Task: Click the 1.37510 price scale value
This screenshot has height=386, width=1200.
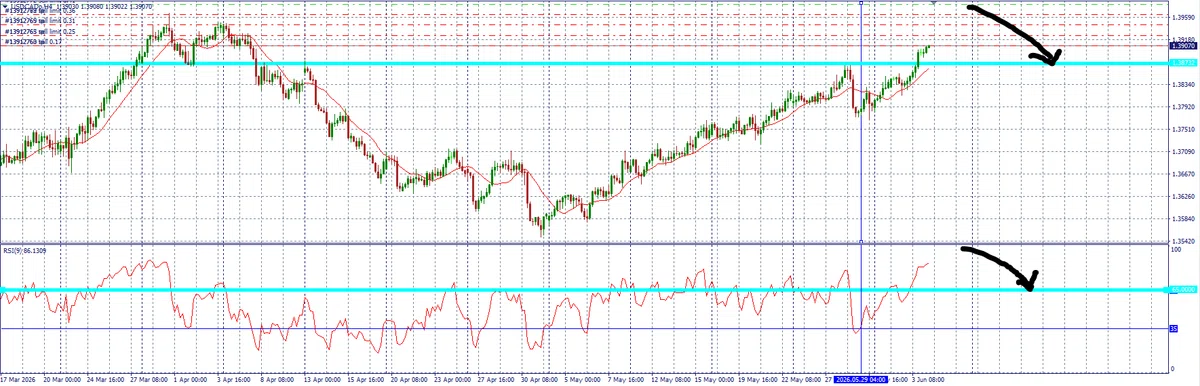Action: click(1183, 130)
